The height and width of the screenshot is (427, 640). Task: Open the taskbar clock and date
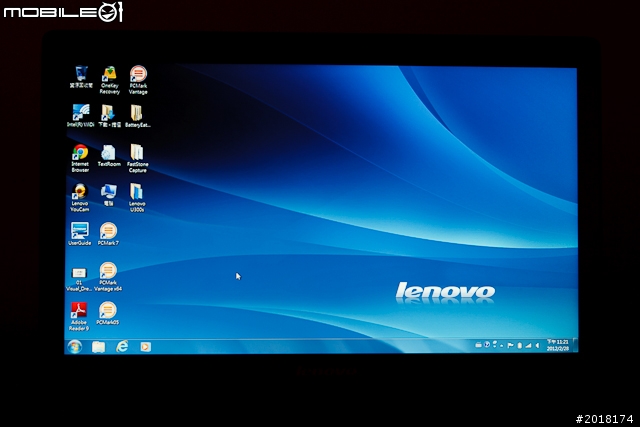[x=558, y=345]
